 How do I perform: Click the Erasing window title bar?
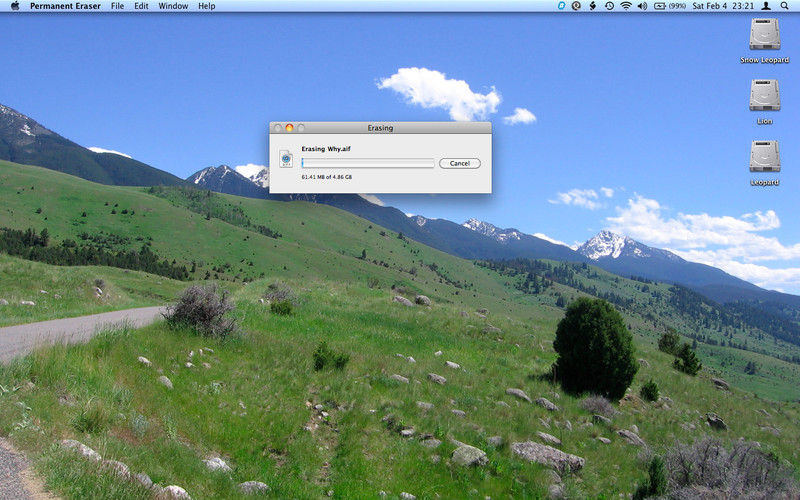(380, 128)
